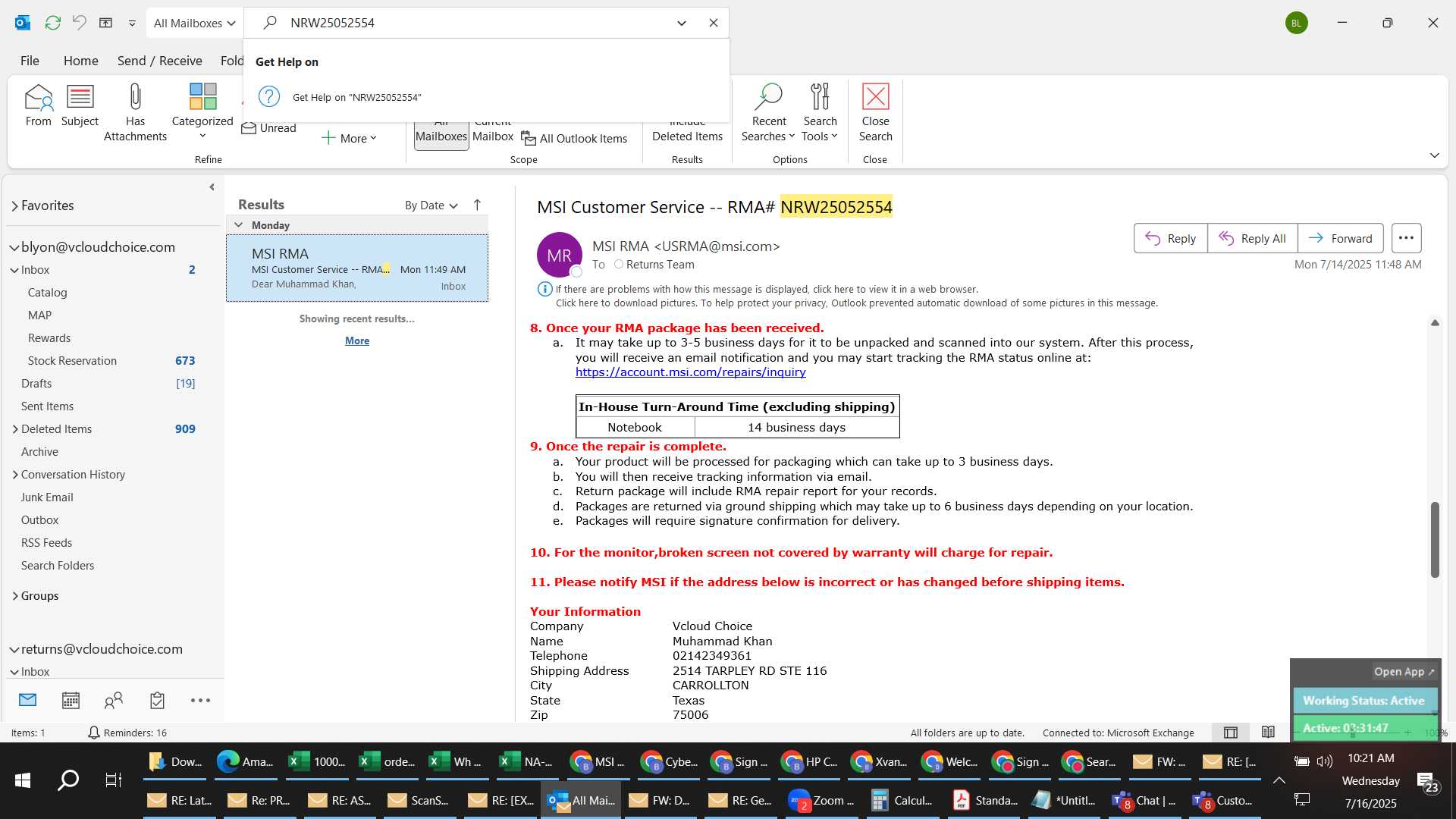Select All Outlook Items scope
The width and height of the screenshot is (1456, 819).
(575, 139)
